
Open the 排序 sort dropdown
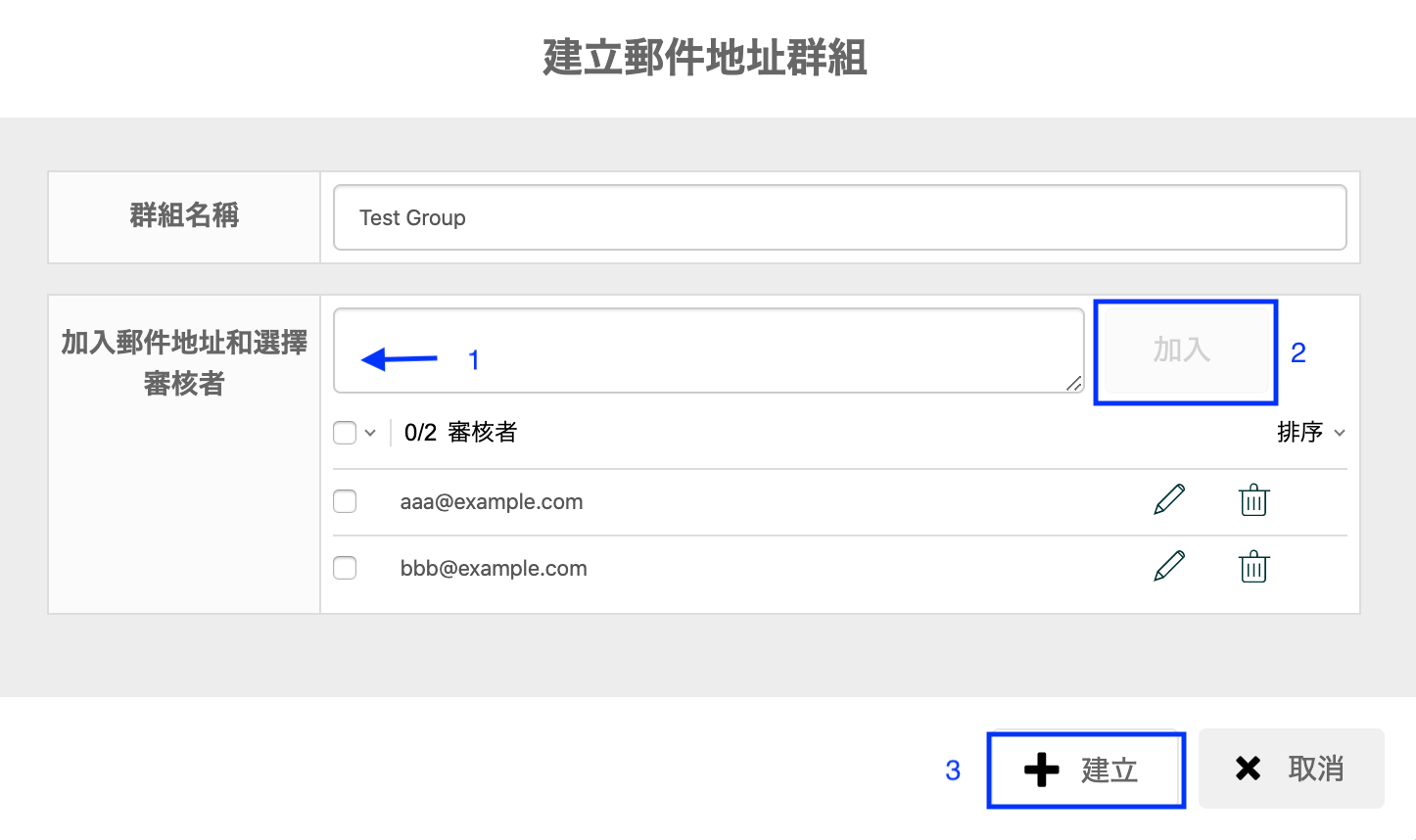[x=1311, y=432]
